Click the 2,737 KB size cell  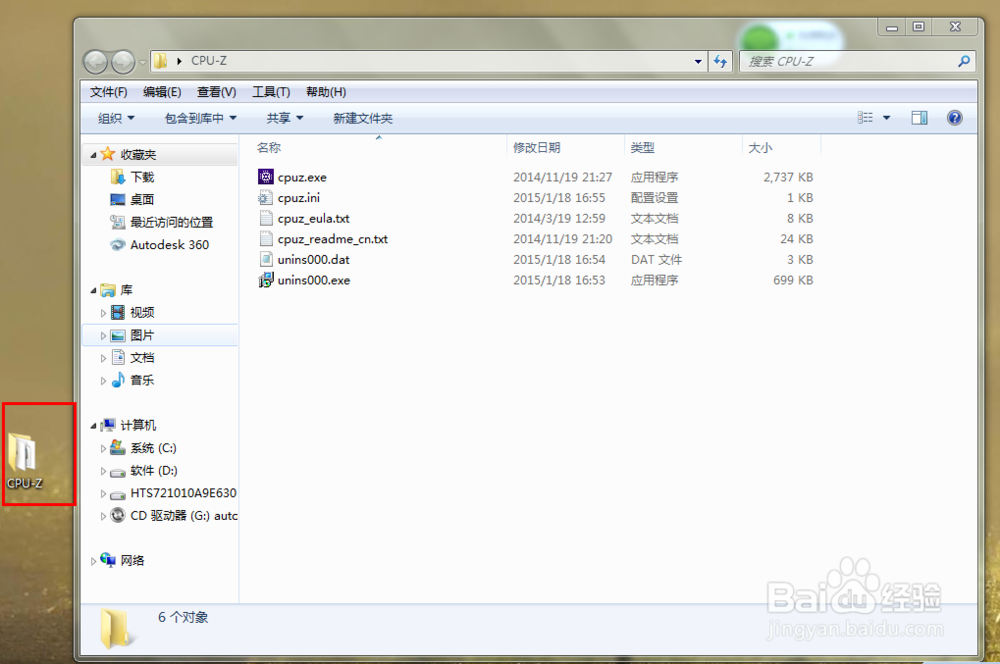pyautogui.click(x=788, y=177)
